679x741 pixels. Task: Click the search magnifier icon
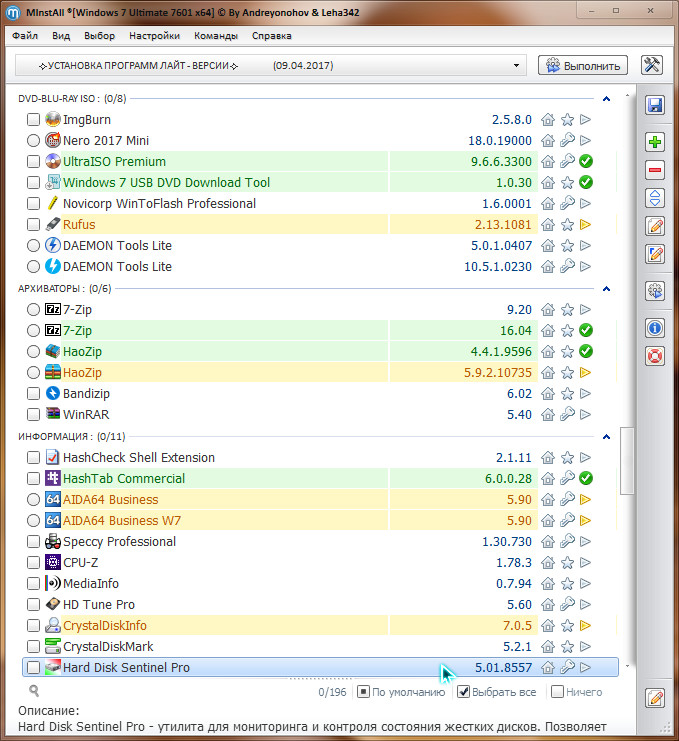[34, 691]
